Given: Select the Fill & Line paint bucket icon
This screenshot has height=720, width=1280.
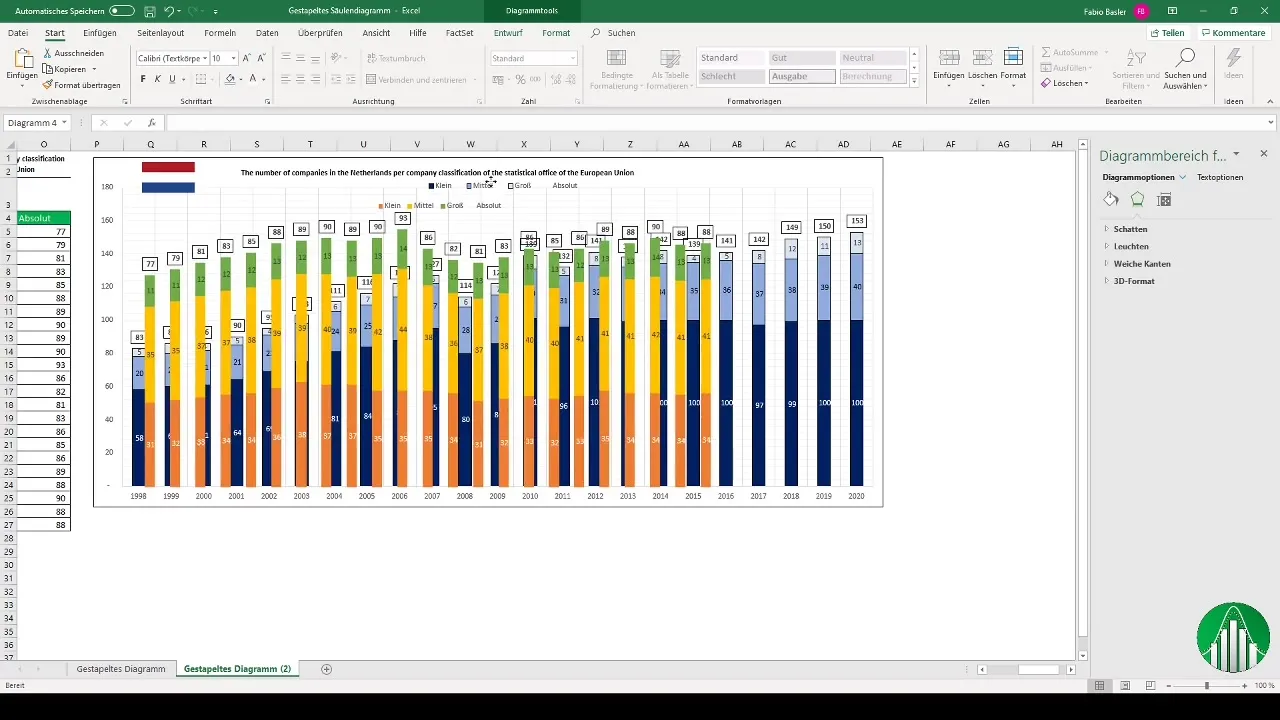Looking at the screenshot, I should click(1111, 199).
